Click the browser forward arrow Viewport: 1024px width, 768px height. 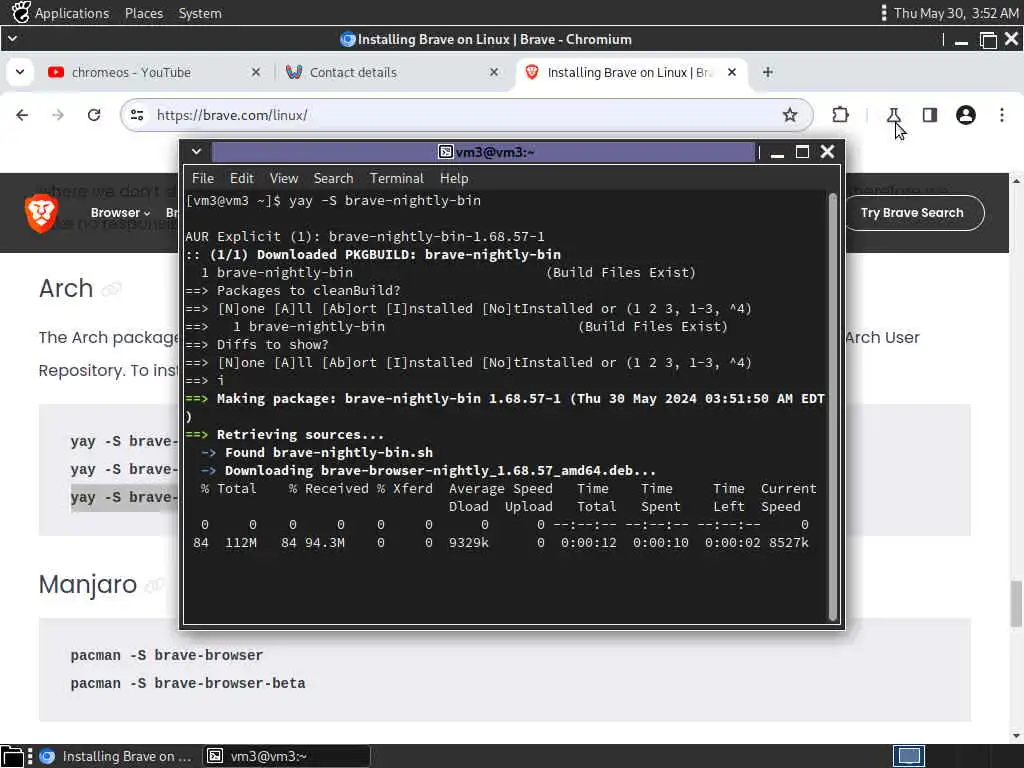(58, 115)
